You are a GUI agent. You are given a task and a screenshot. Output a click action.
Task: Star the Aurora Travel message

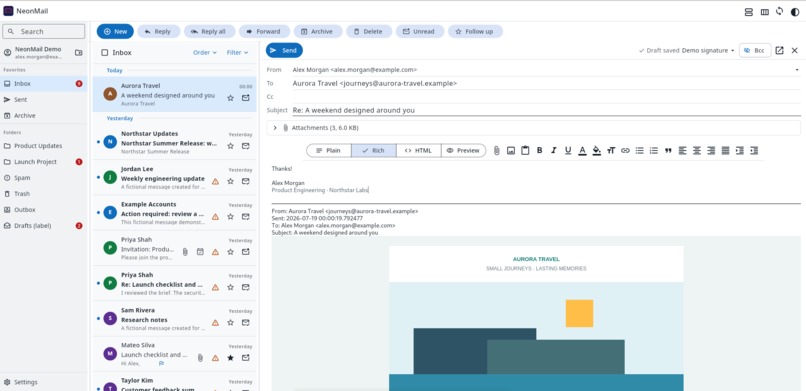[230, 98]
